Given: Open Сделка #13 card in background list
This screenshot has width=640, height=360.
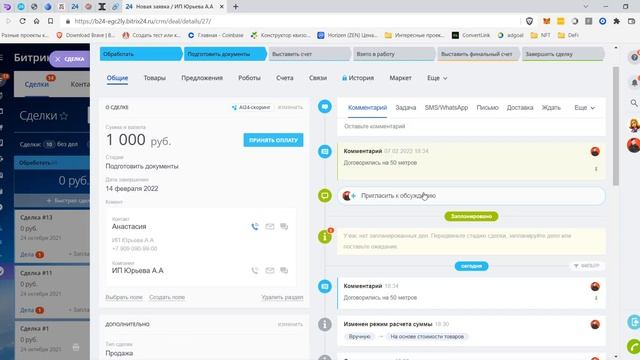Looking at the screenshot, I should pos(52,236).
